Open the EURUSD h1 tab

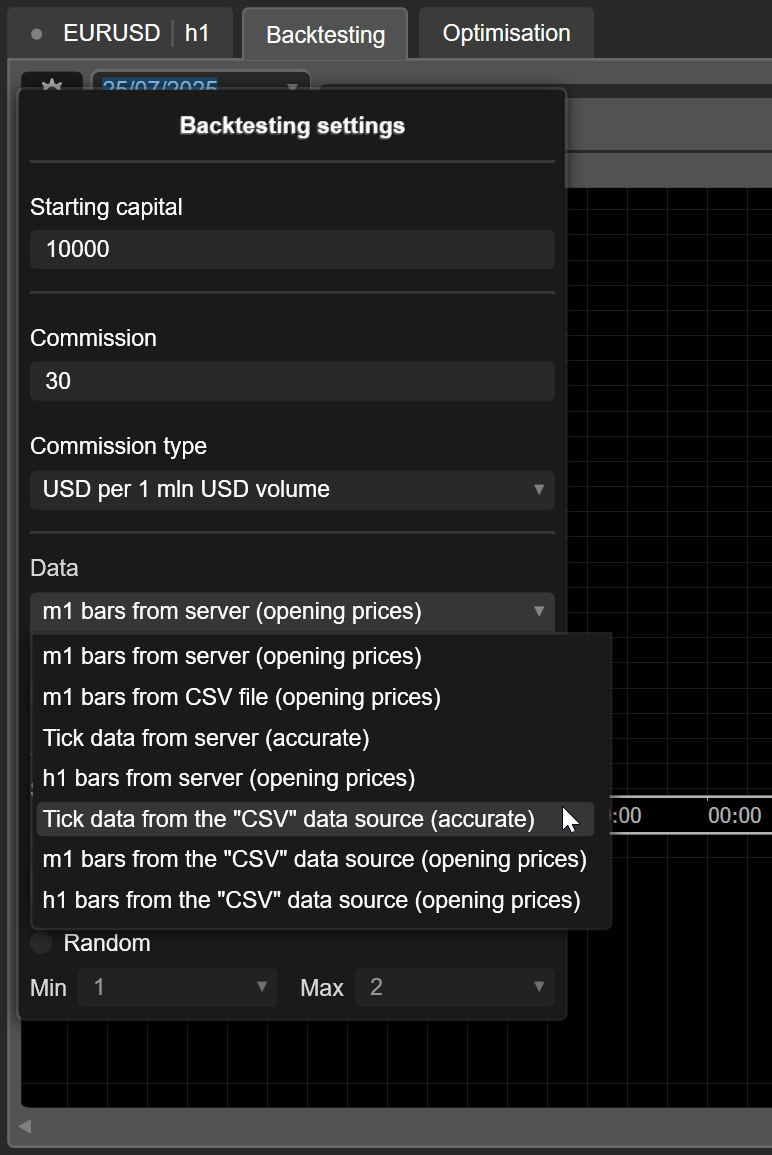click(120, 33)
